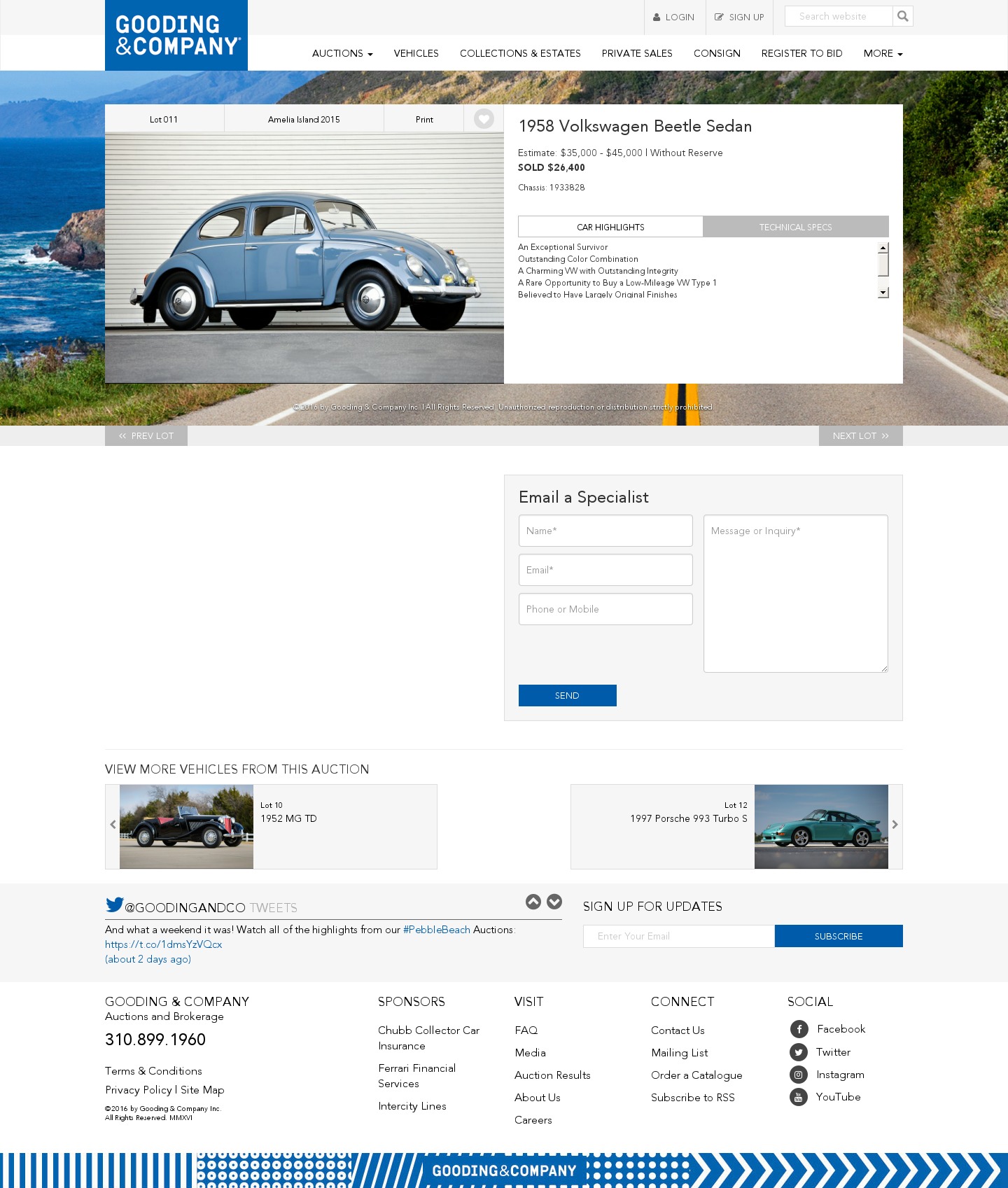Open Intercity Lines sponsor link
The width and height of the screenshot is (1008, 1188).
pos(412,1106)
